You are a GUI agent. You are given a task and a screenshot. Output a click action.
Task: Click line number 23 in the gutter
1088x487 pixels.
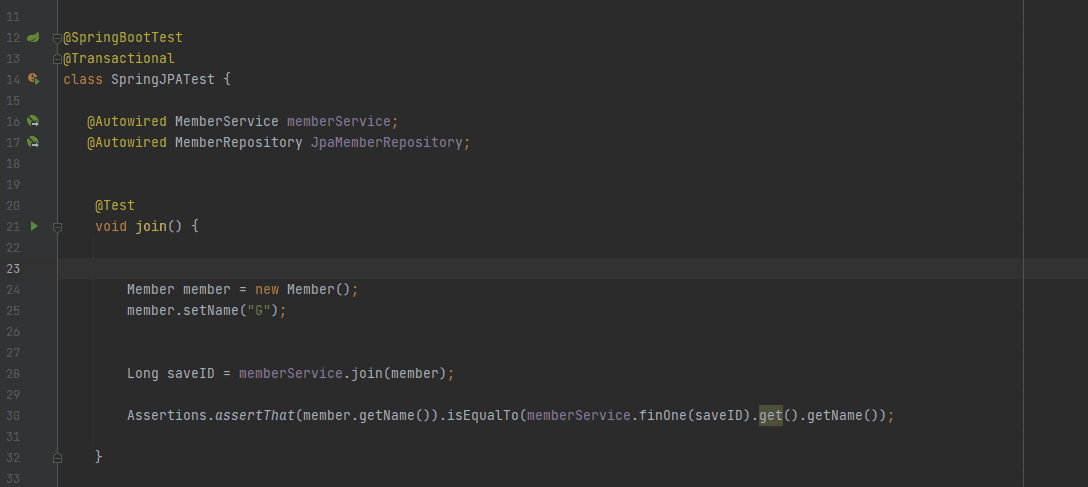pos(12,268)
